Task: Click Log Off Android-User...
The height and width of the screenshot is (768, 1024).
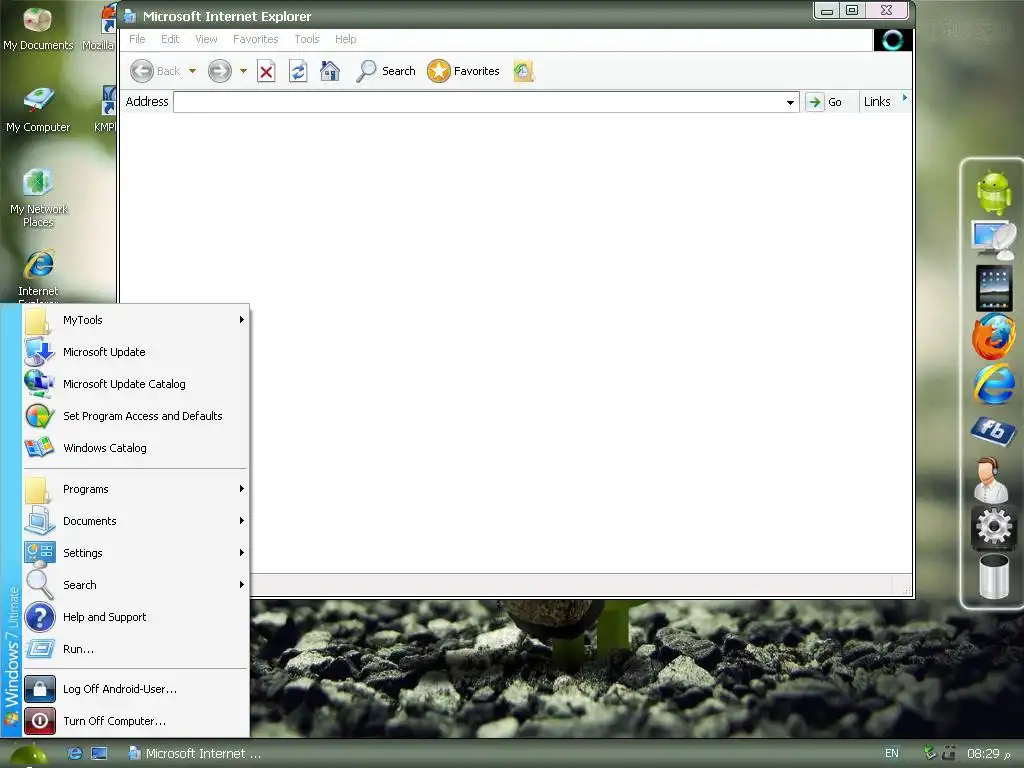Action: [136, 689]
